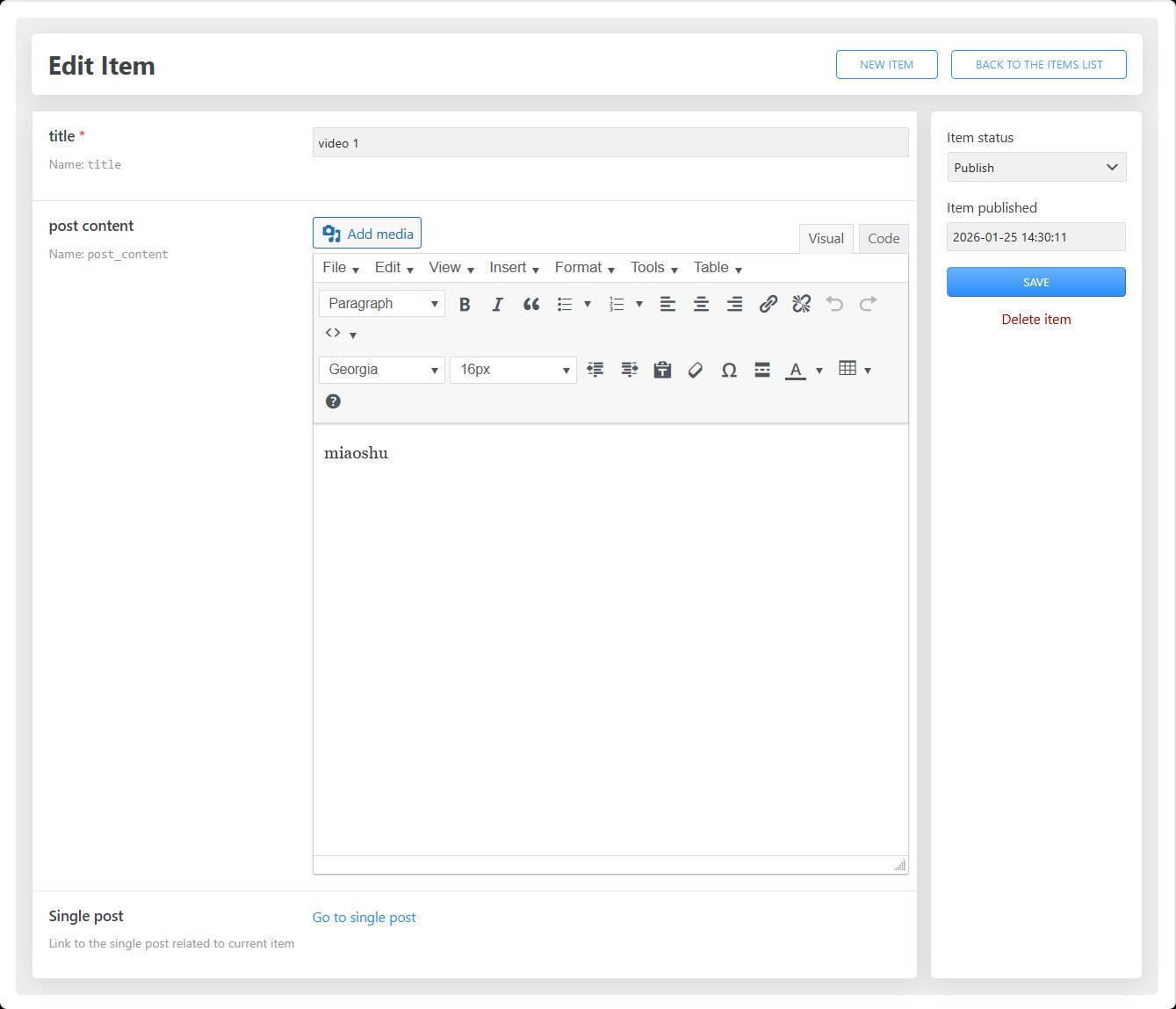Click BACK TO THE ITEMS LIST button
The height and width of the screenshot is (1009, 1176).
tap(1039, 65)
